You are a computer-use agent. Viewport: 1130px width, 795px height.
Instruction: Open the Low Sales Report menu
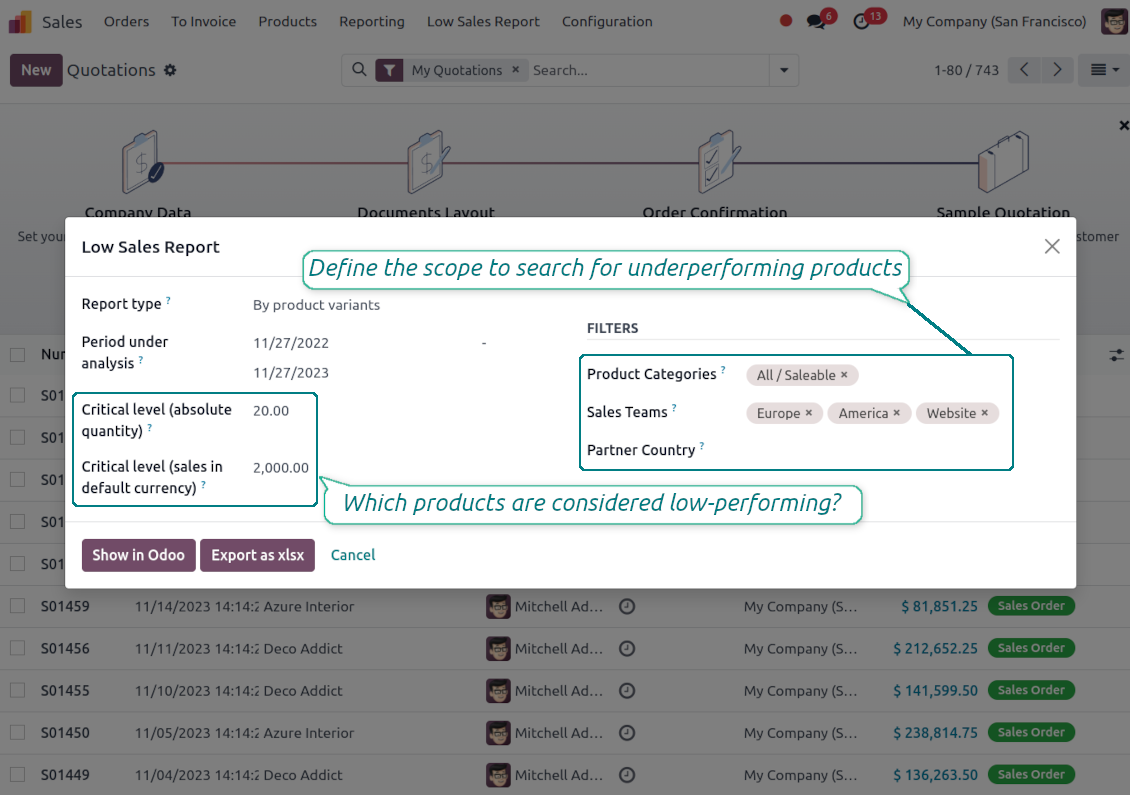(483, 22)
